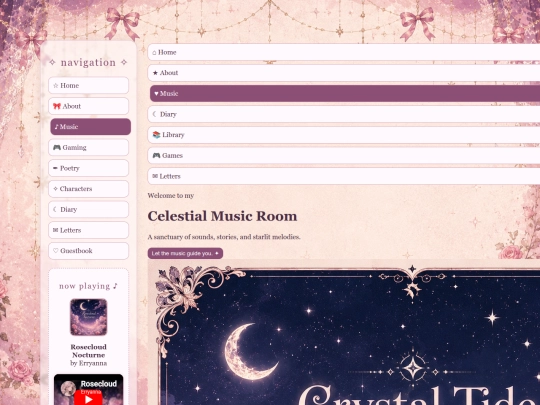Viewport: 540px width, 405px height.
Task: Click the star icon beside top About
Action: pos(155,73)
